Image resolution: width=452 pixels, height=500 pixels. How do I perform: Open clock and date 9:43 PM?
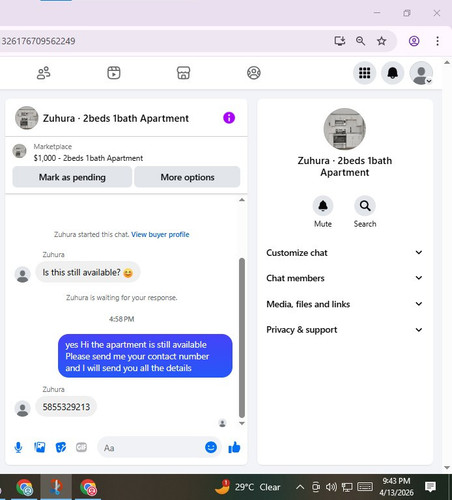[396, 487]
